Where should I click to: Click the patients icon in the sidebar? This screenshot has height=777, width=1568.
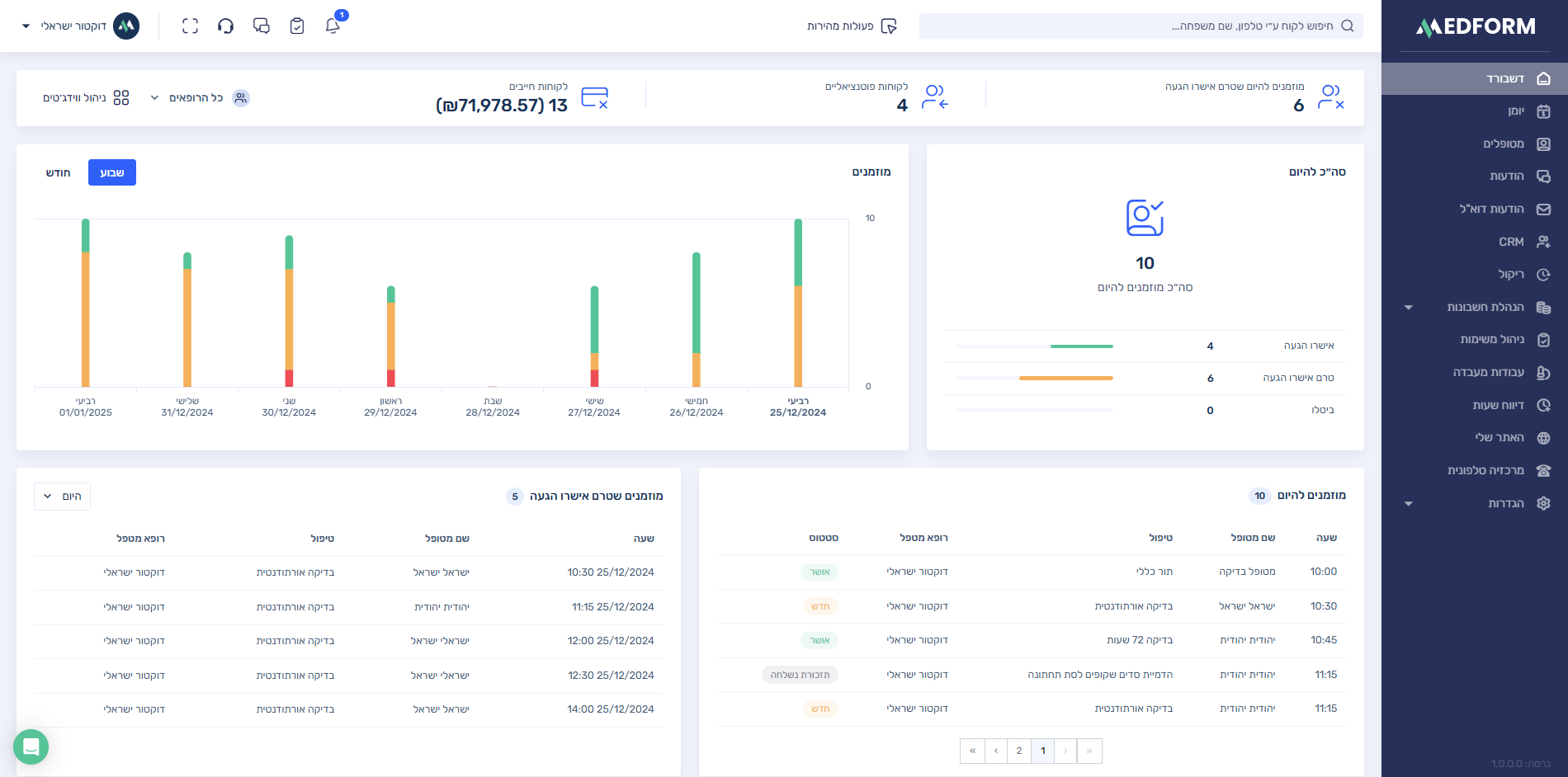(x=1544, y=144)
